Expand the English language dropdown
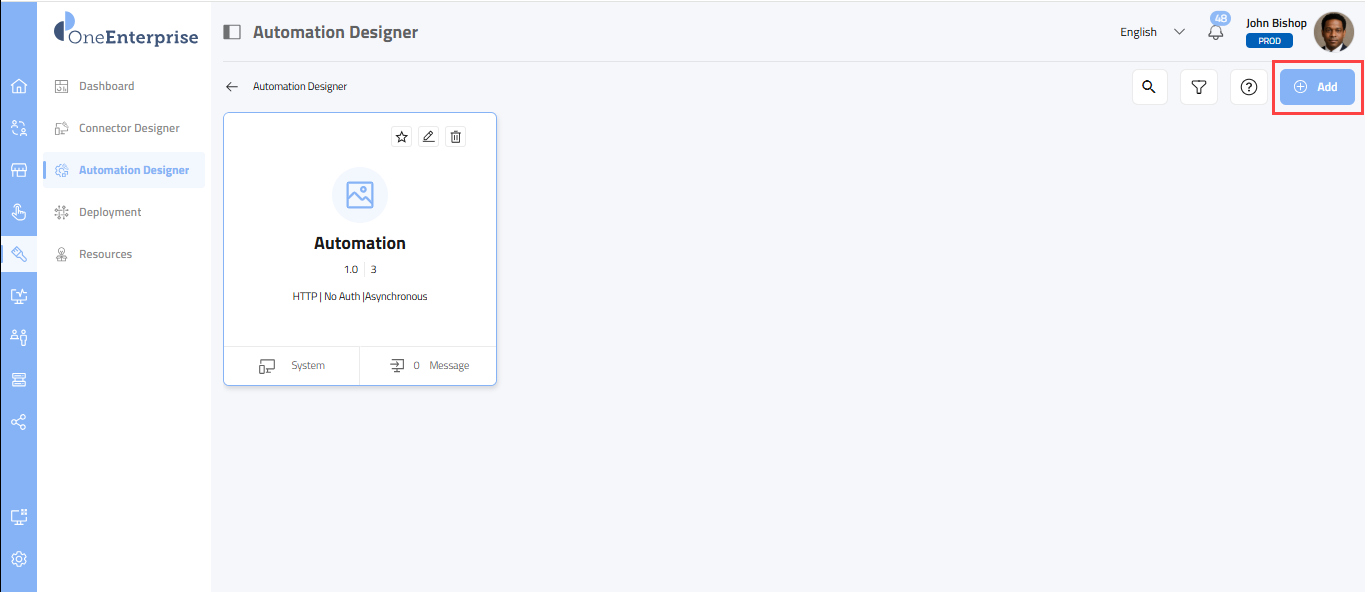Image resolution: width=1365 pixels, height=592 pixels. 1152,32
